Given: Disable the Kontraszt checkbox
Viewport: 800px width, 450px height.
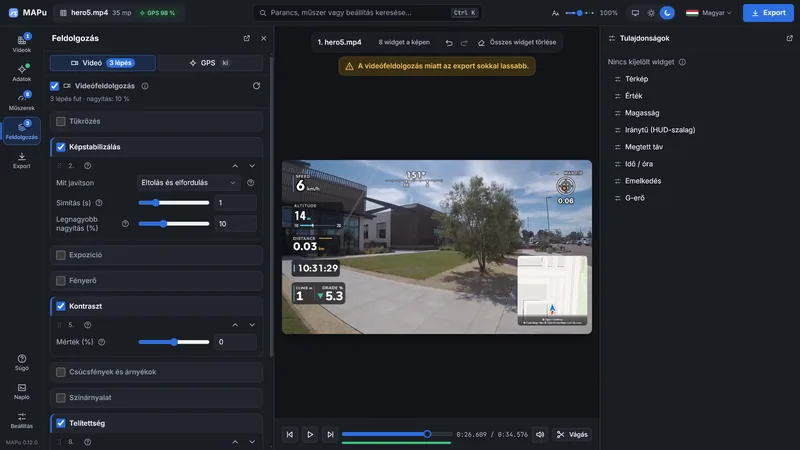Looking at the screenshot, I should point(61,306).
